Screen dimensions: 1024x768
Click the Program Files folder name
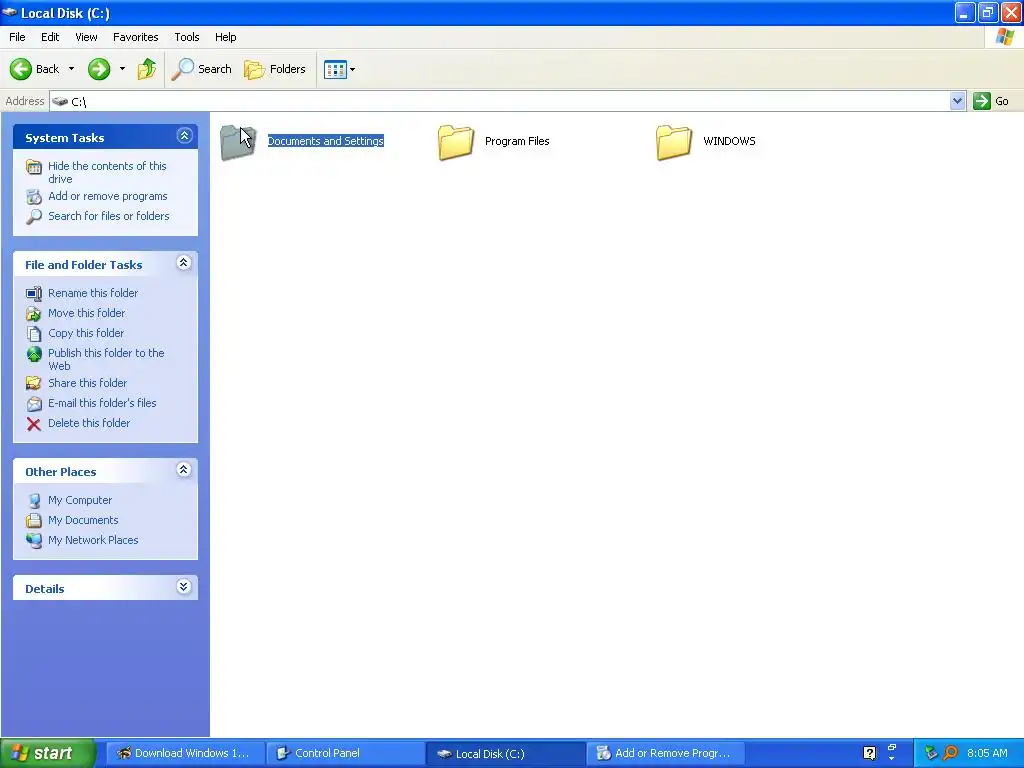pos(517,141)
